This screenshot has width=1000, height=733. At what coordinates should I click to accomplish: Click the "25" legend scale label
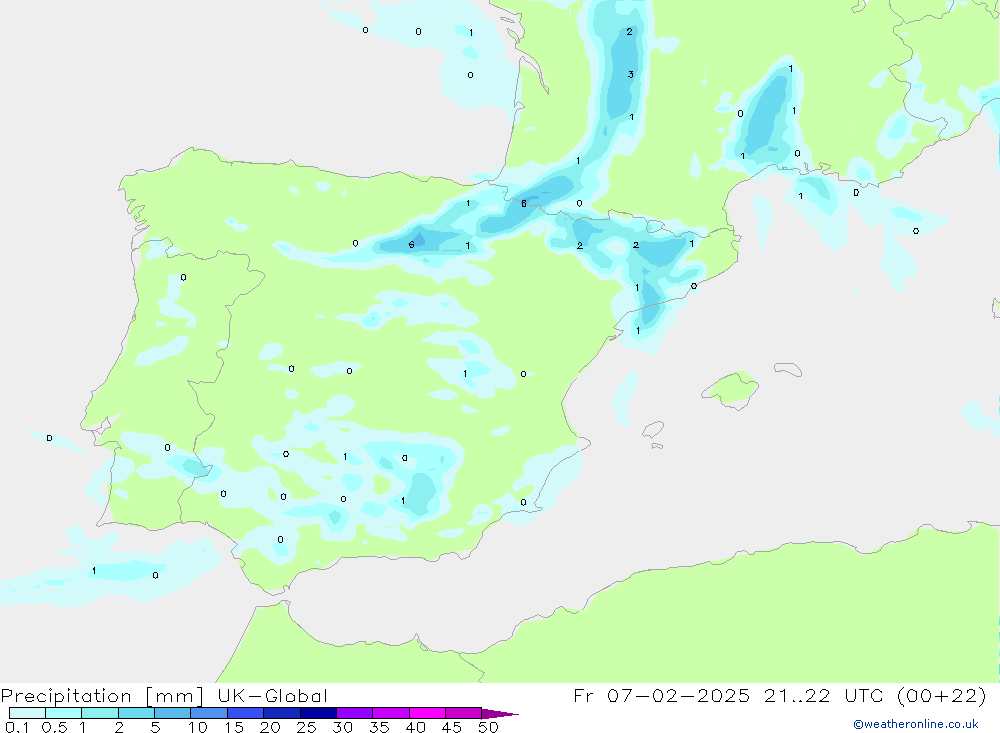point(306,727)
